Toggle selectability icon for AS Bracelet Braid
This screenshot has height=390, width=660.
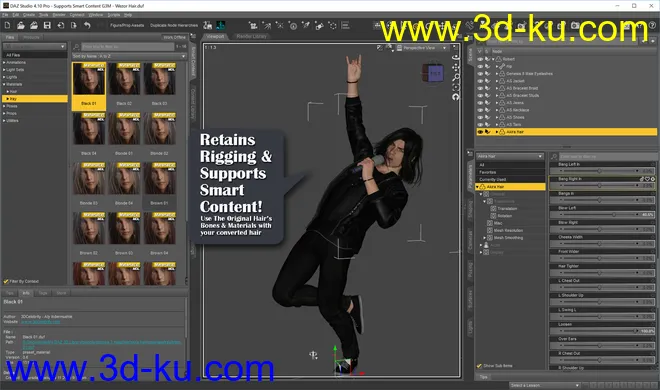pos(487,88)
